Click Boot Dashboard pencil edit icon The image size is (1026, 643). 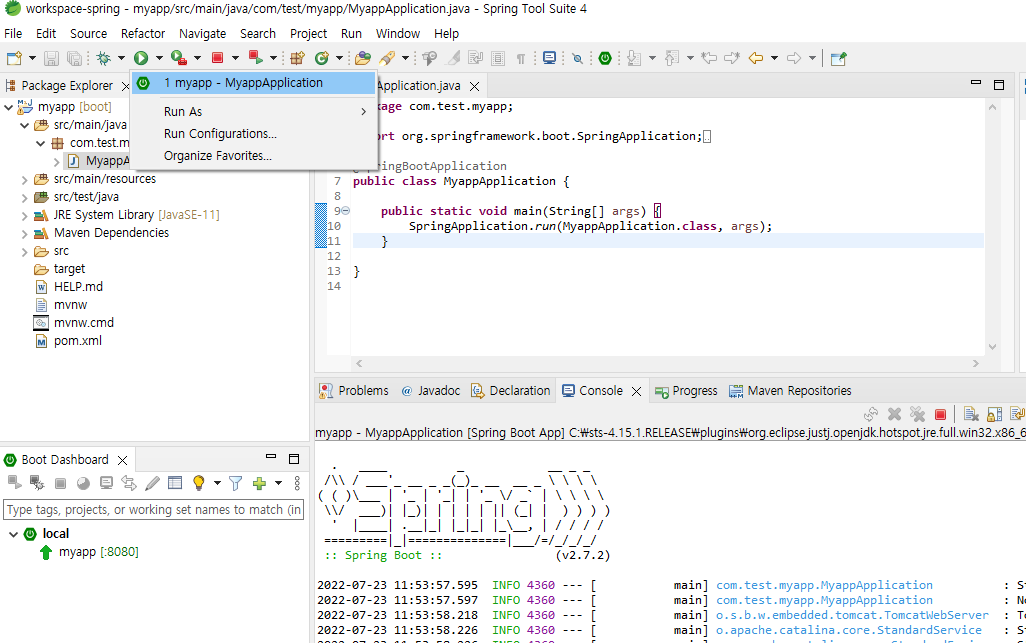[152, 483]
